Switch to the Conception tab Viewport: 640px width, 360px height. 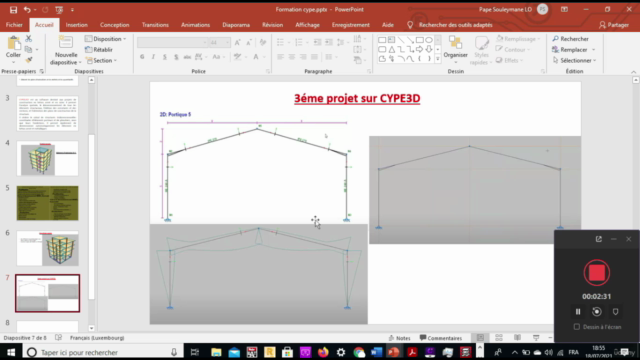(114, 25)
